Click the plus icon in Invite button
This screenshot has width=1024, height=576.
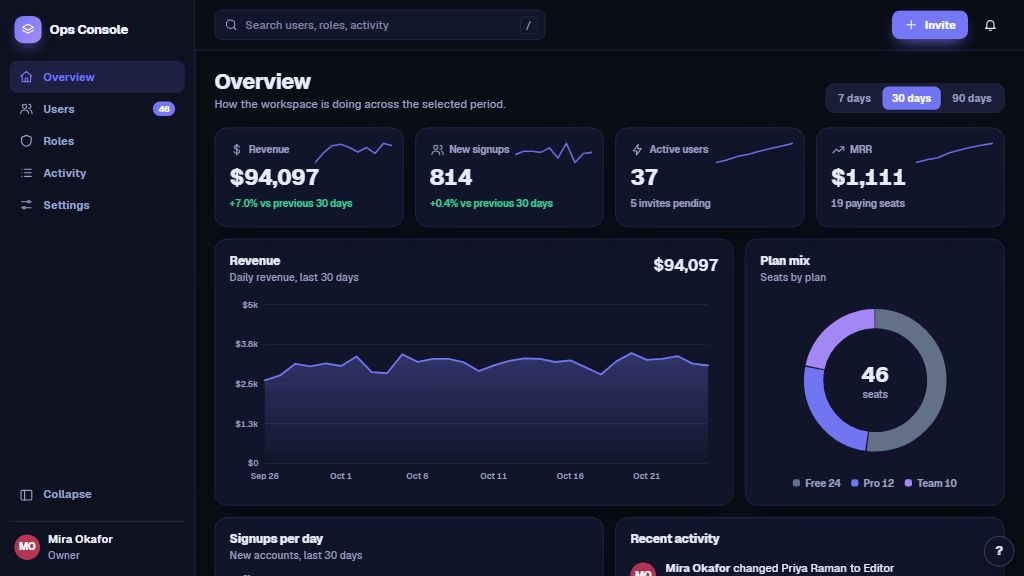pyautogui.click(x=911, y=25)
